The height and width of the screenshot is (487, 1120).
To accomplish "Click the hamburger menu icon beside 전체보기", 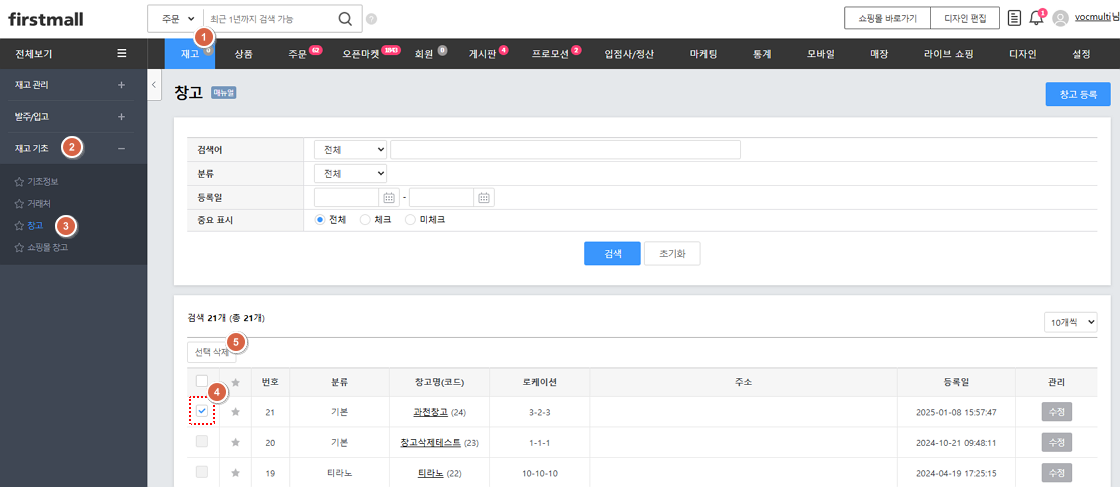I will click(x=122, y=54).
